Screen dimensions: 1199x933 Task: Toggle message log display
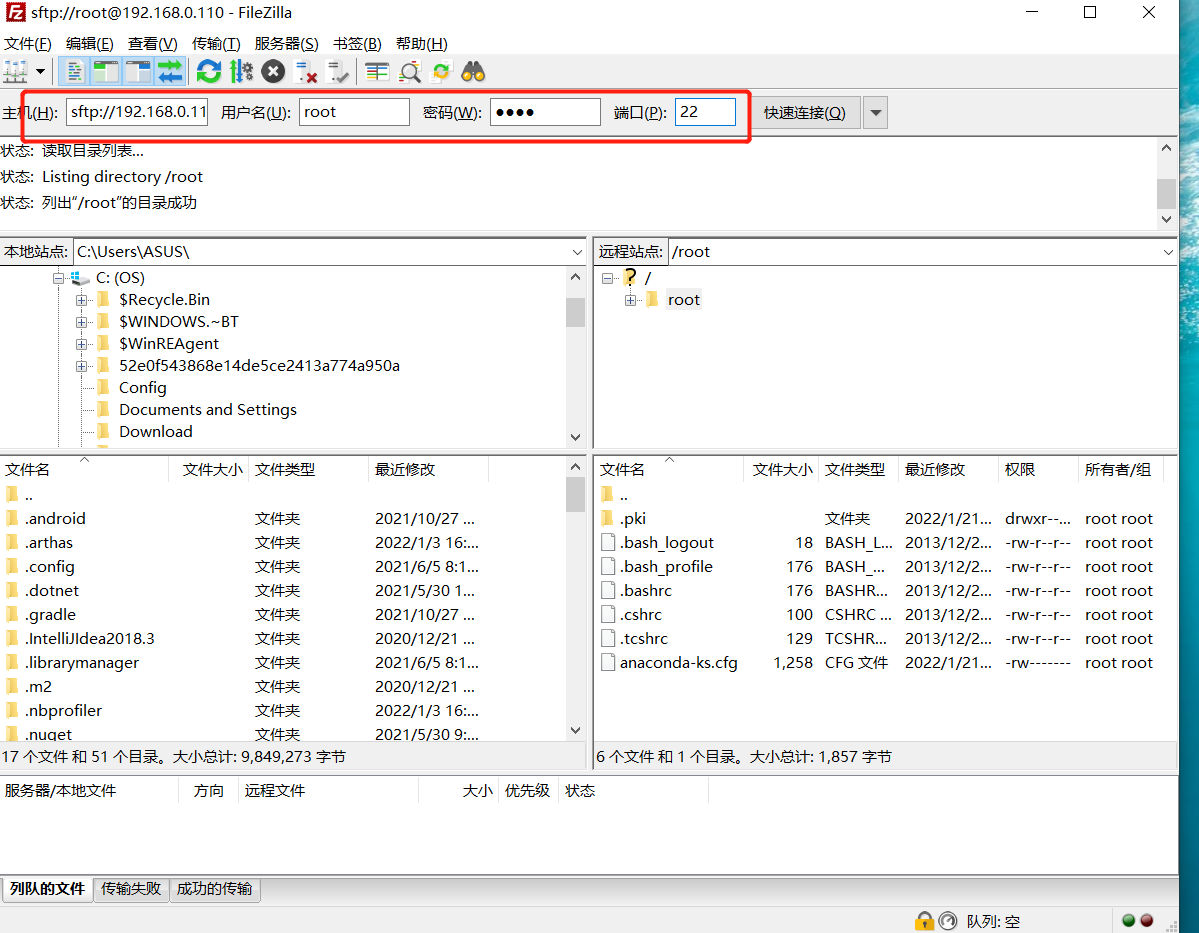click(74, 72)
